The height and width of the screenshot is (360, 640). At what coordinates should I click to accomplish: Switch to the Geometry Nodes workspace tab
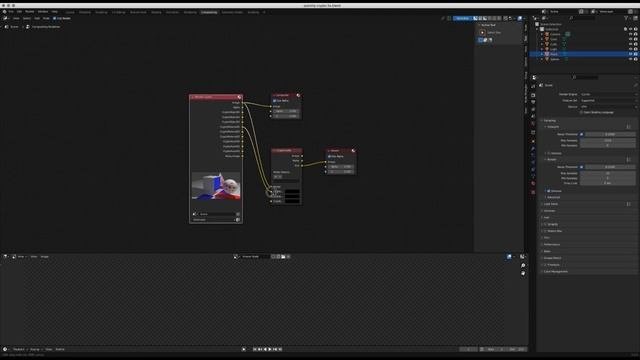click(232, 12)
